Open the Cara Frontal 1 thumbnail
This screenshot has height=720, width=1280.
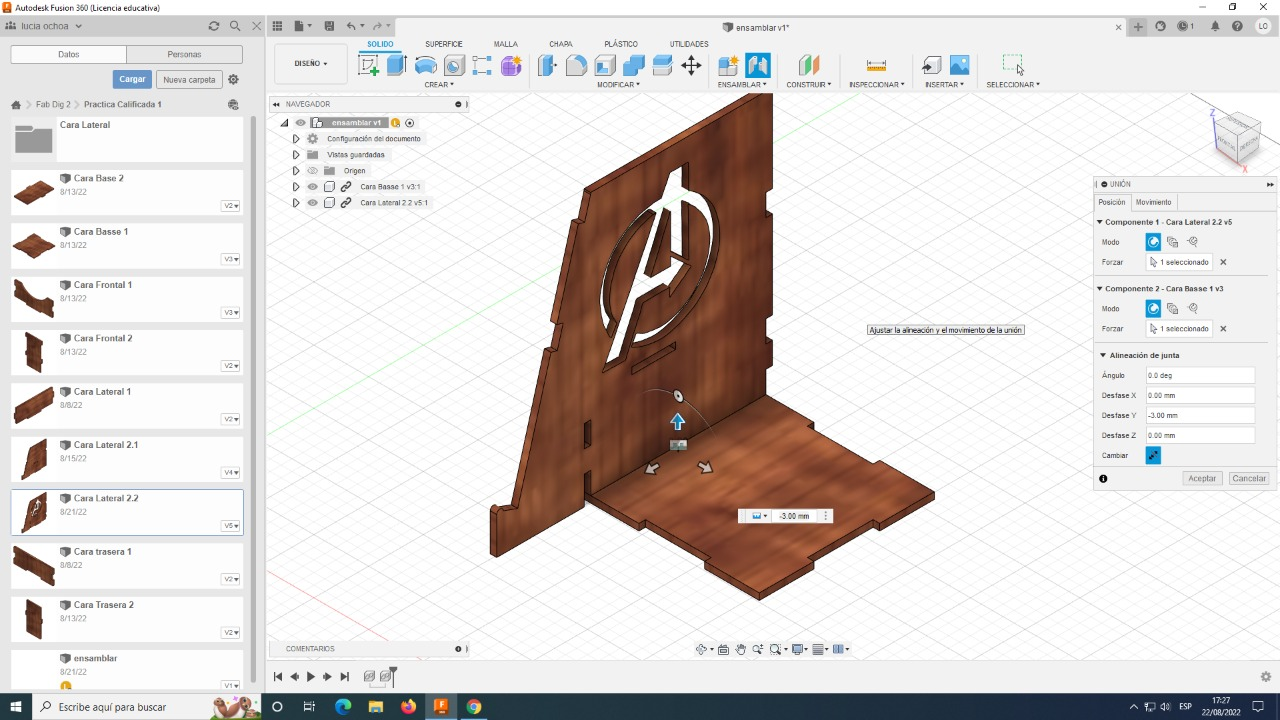pos(34,298)
